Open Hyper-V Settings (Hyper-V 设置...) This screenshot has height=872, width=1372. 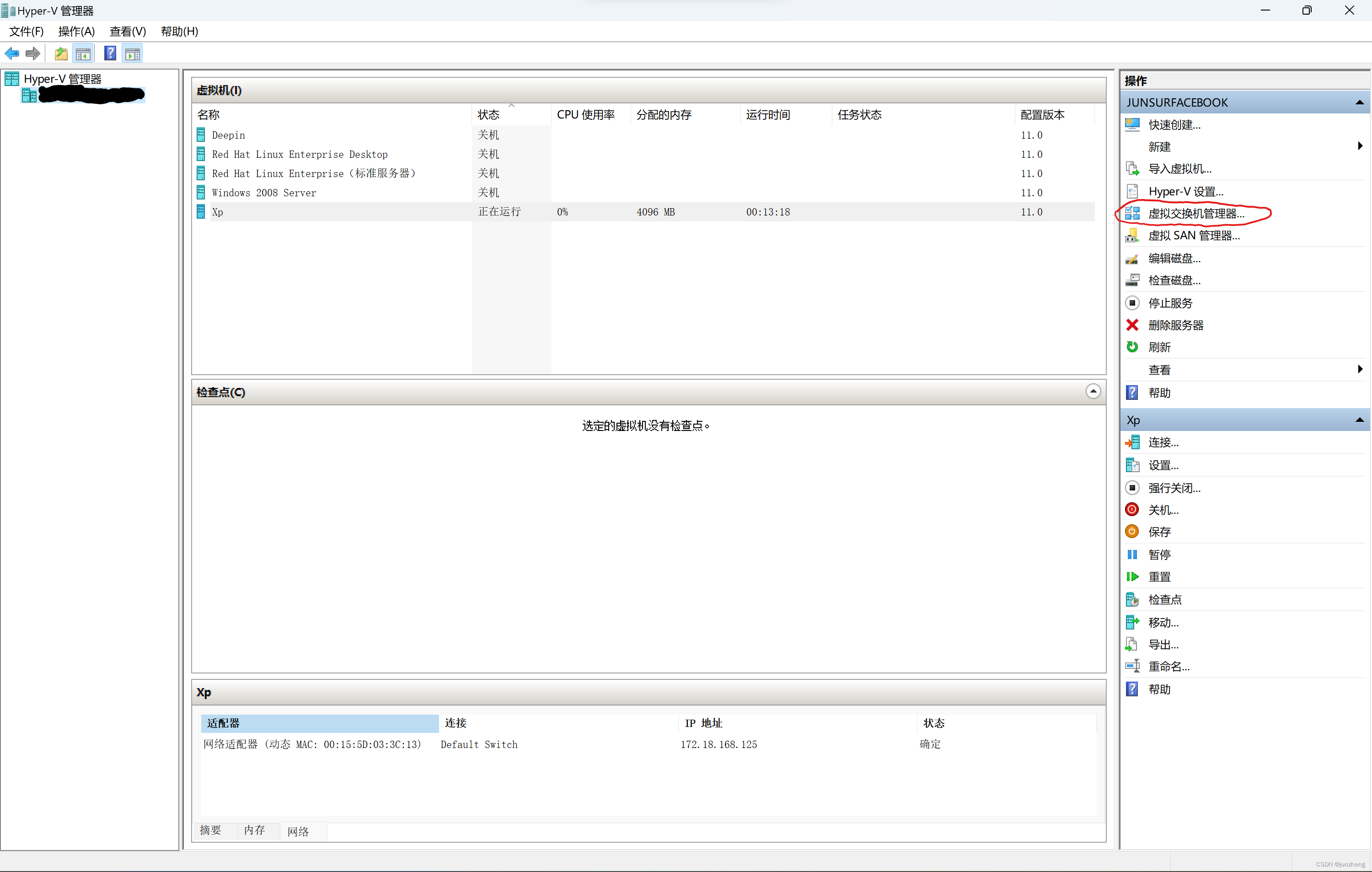[x=1186, y=192]
